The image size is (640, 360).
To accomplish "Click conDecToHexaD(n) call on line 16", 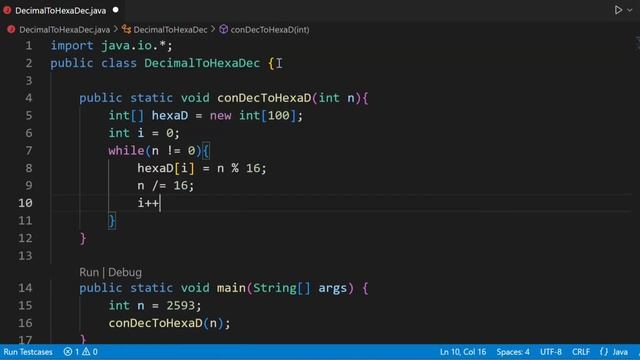I will [166, 323].
